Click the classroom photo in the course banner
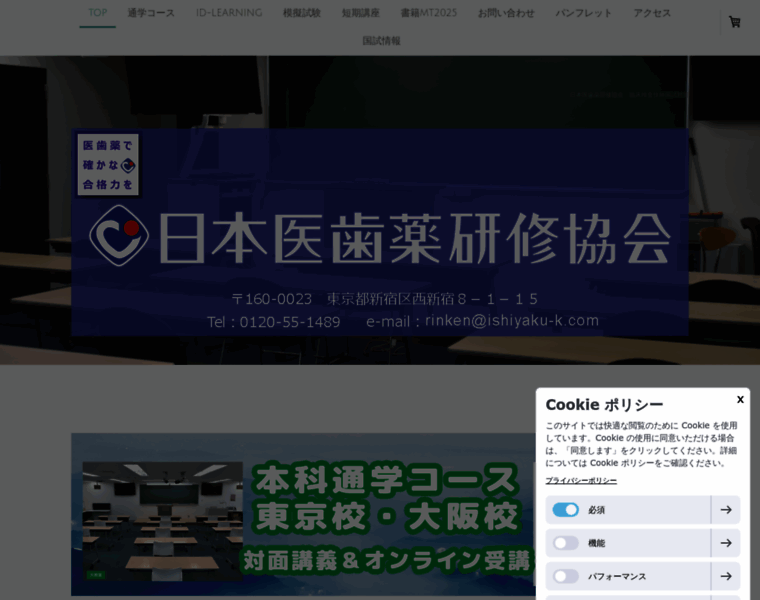The image size is (760, 600). [x=162, y=521]
